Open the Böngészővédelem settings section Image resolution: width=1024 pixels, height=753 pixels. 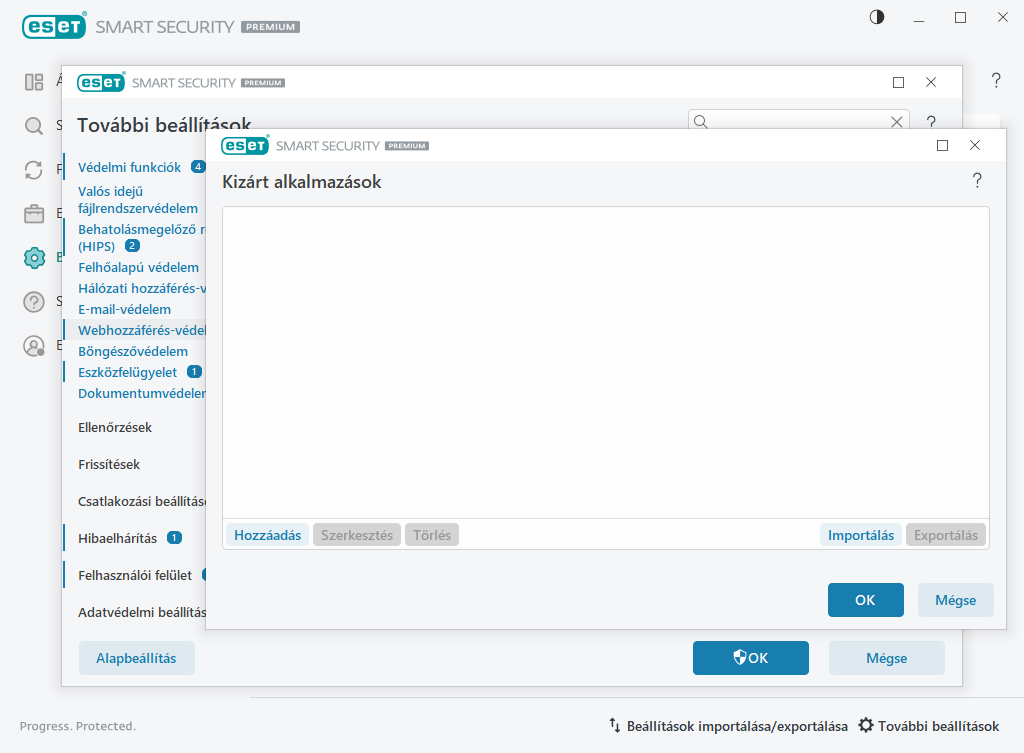click(x=133, y=351)
